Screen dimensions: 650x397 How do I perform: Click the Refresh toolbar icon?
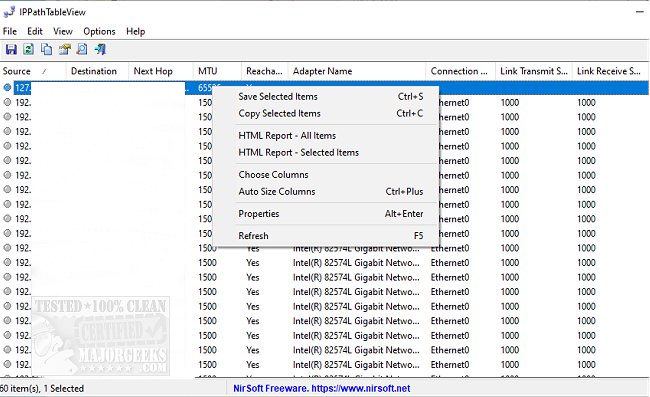tap(29, 49)
